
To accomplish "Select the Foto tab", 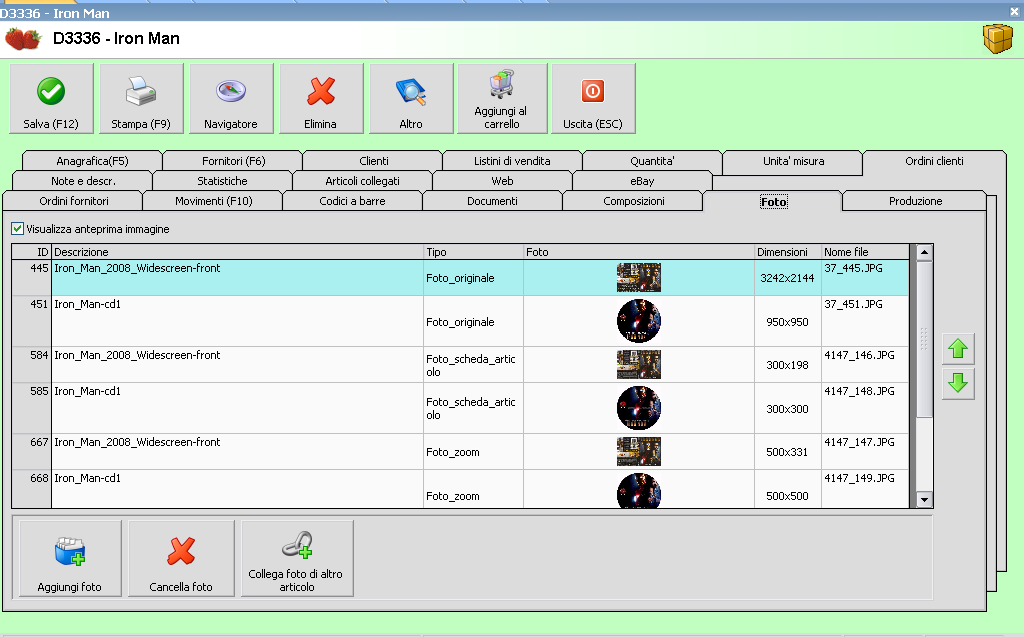I will coord(773,202).
